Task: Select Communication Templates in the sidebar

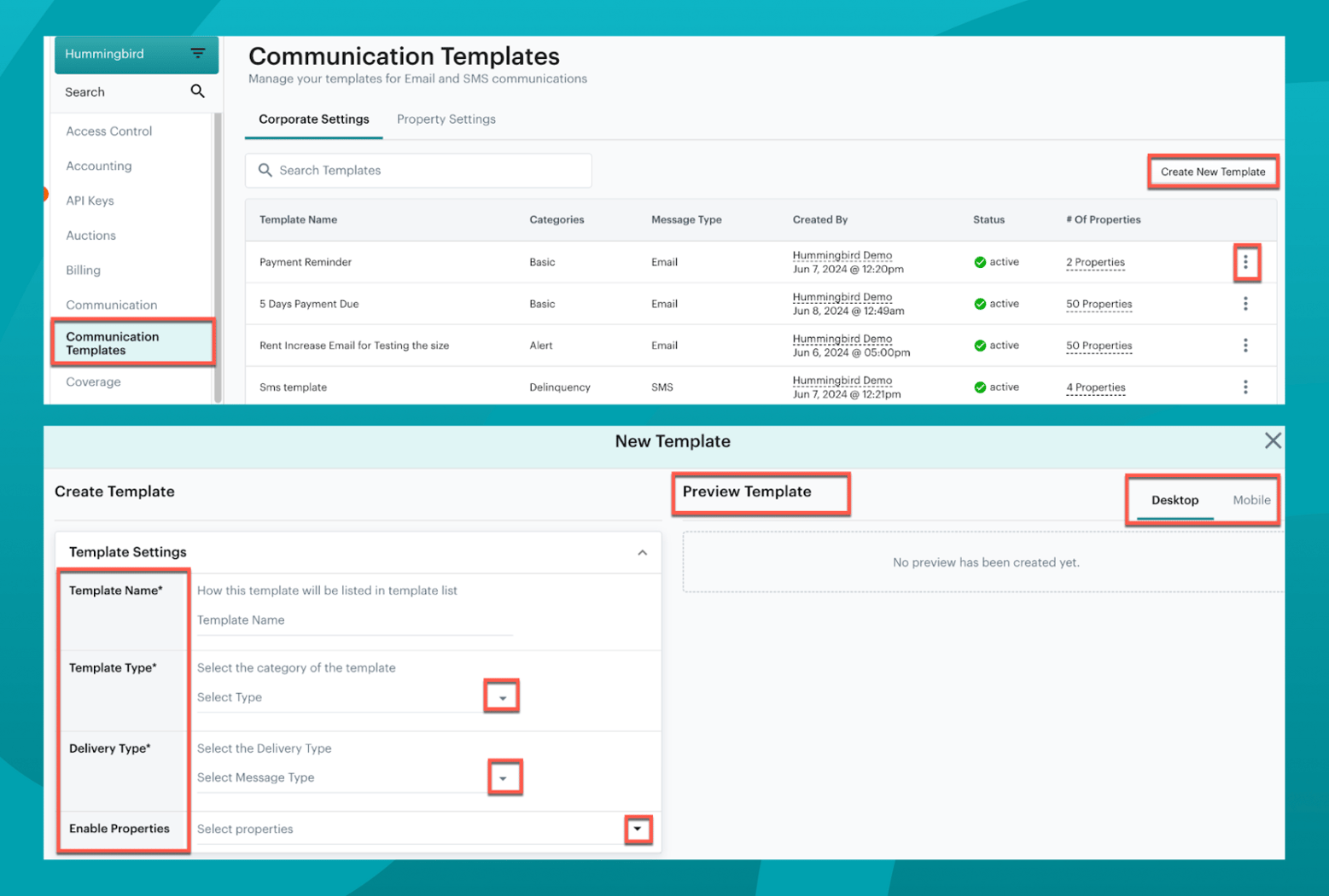Action: coord(132,343)
